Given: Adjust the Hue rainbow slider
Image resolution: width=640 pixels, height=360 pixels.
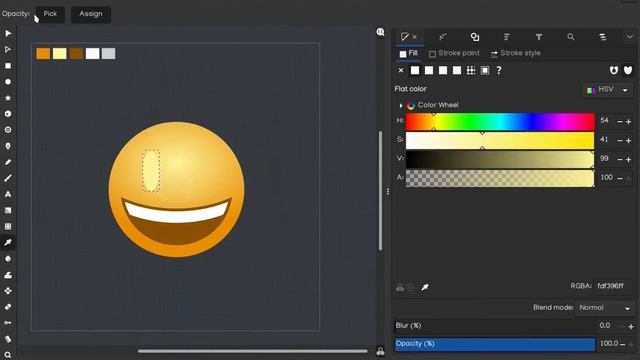Looking at the screenshot, I should [500, 121].
